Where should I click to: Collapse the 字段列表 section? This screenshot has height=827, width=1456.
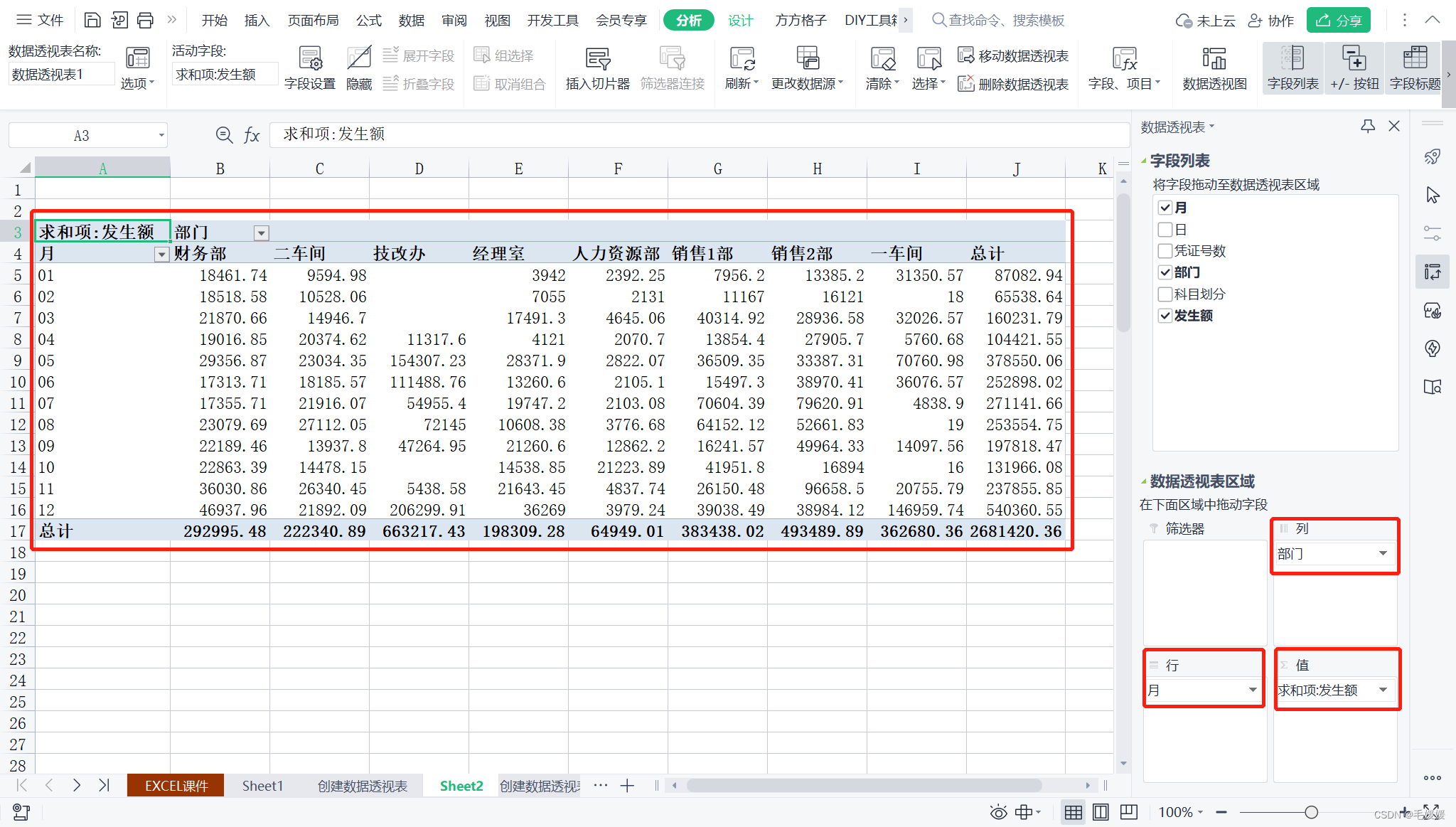tap(1144, 161)
